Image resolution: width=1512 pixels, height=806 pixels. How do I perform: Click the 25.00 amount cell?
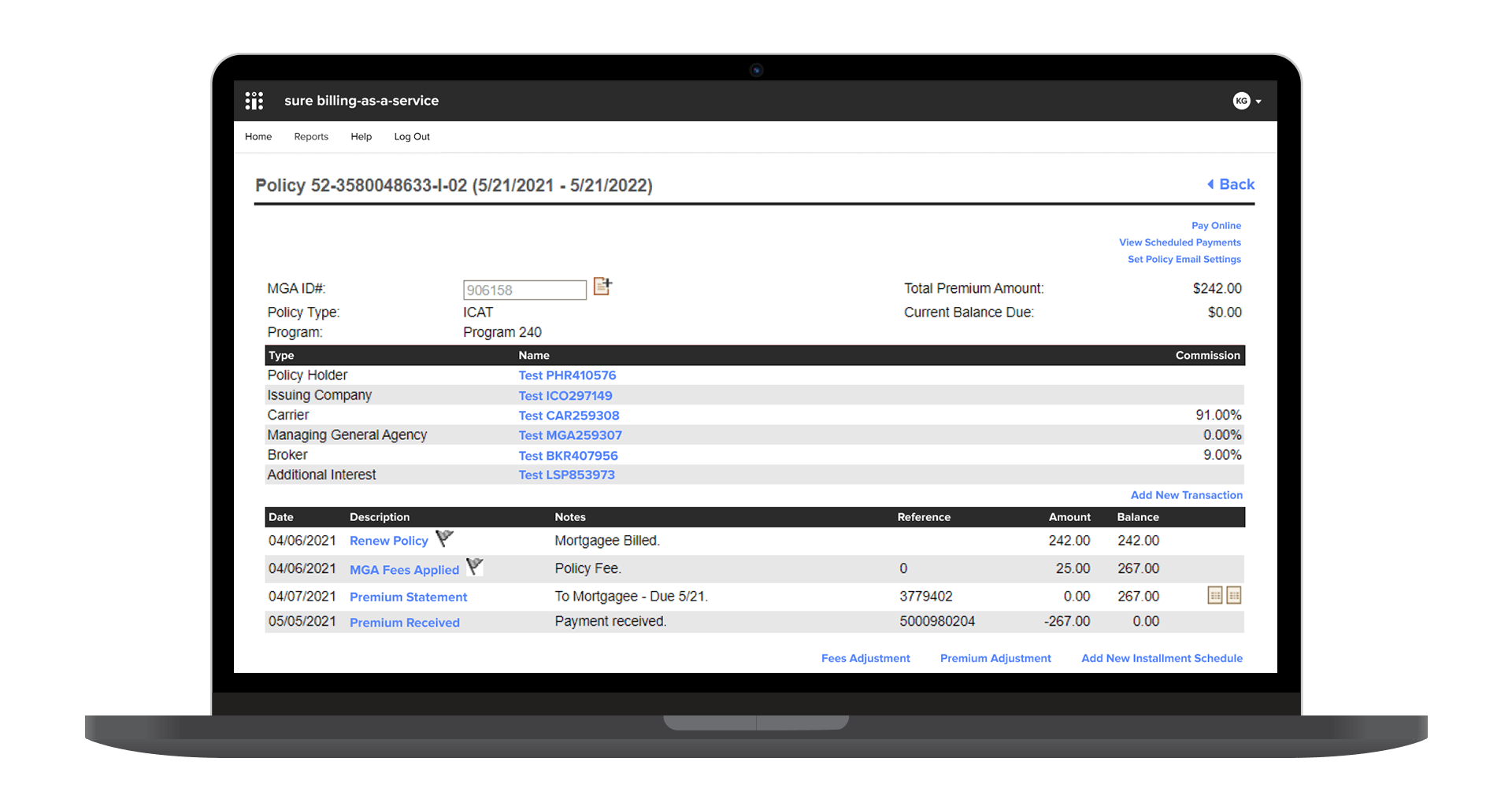coord(1073,568)
